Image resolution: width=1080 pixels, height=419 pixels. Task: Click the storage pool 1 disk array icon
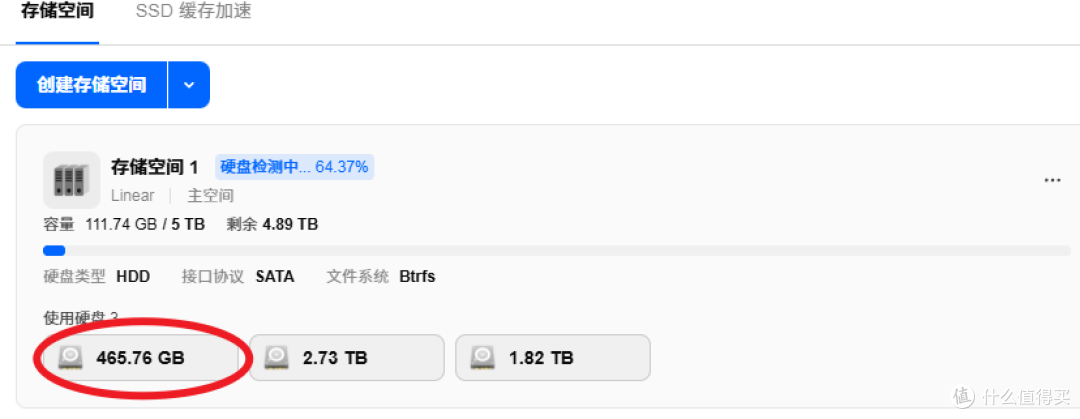(72, 180)
